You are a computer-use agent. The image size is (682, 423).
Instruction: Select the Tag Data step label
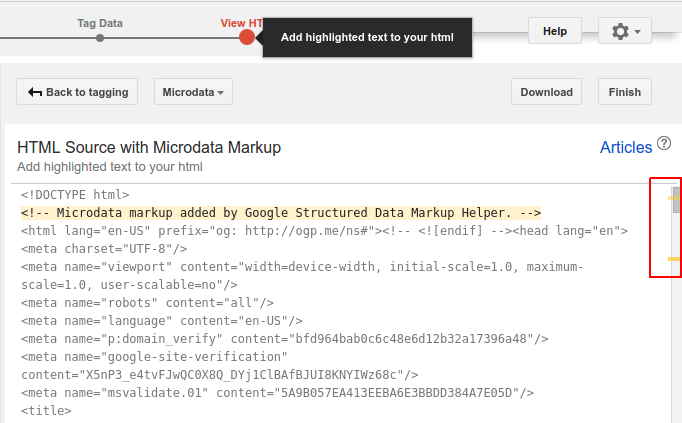click(x=99, y=21)
